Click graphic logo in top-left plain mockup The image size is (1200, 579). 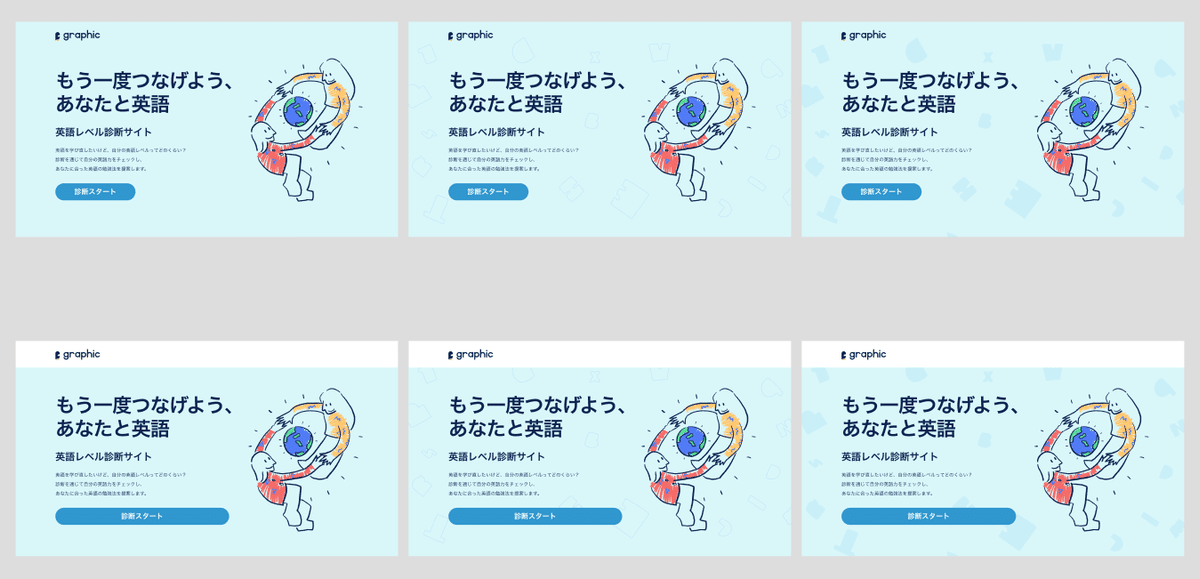point(77,35)
